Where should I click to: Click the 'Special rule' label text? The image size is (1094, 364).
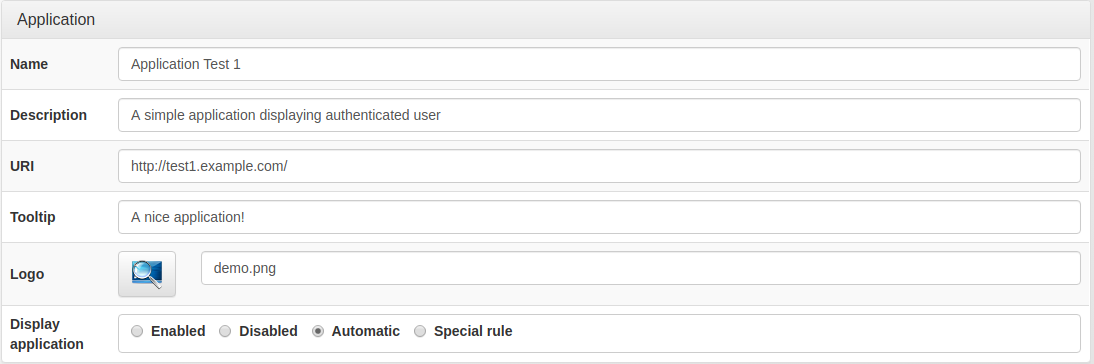click(x=473, y=331)
